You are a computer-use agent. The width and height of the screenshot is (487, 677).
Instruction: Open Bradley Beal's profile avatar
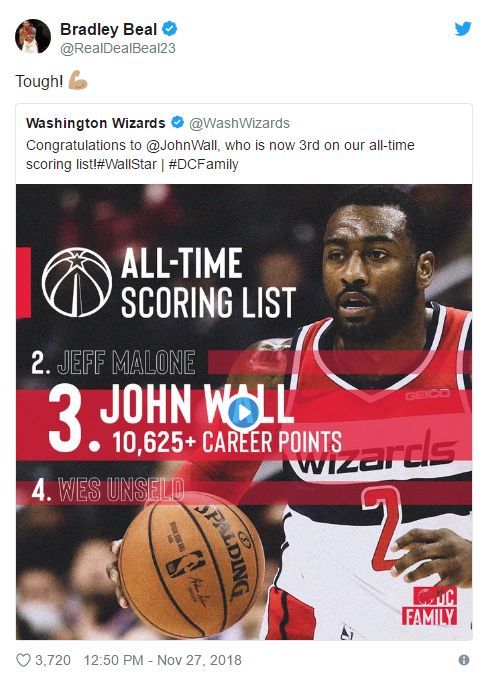(33, 37)
